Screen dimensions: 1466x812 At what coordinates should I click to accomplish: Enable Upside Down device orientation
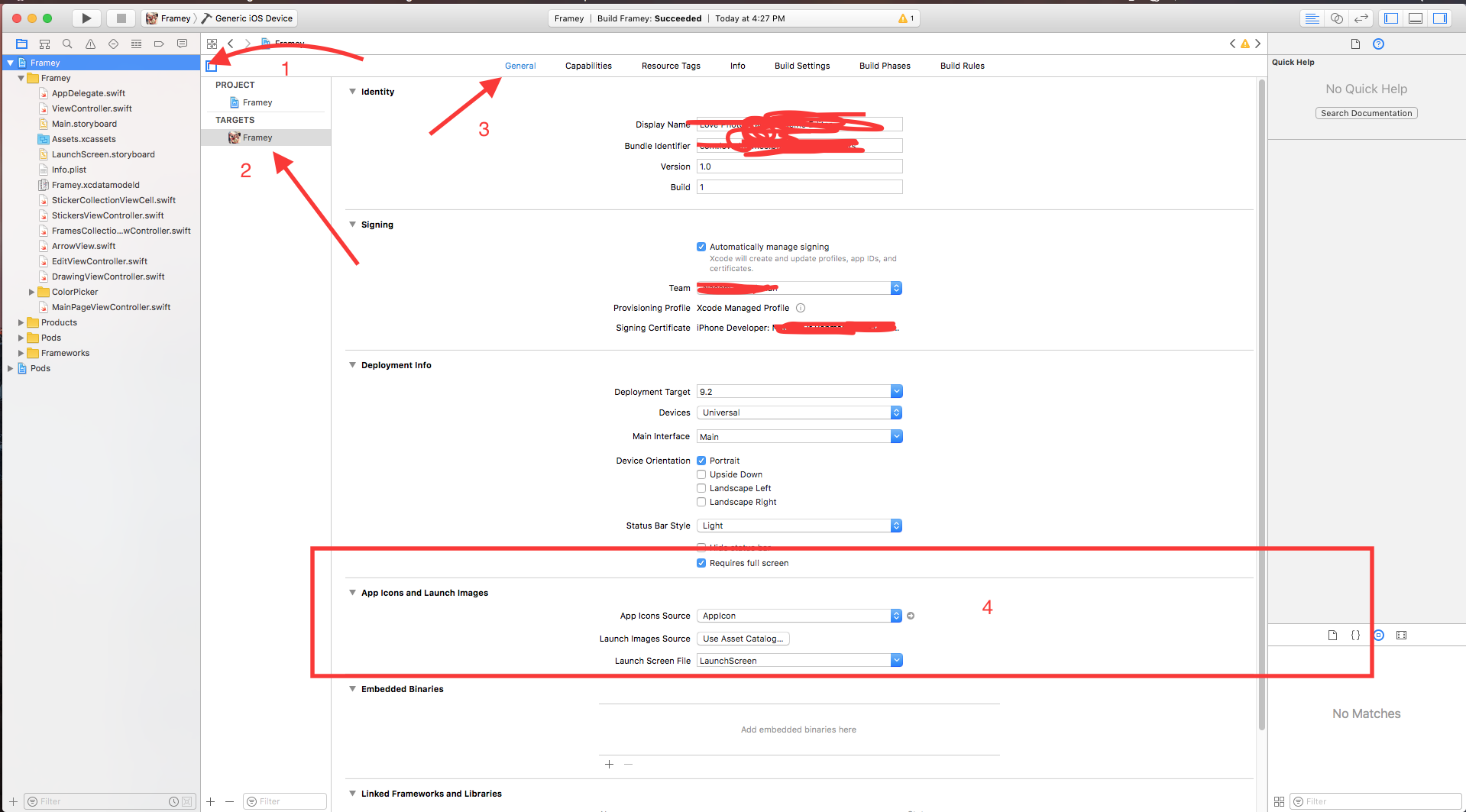point(701,474)
